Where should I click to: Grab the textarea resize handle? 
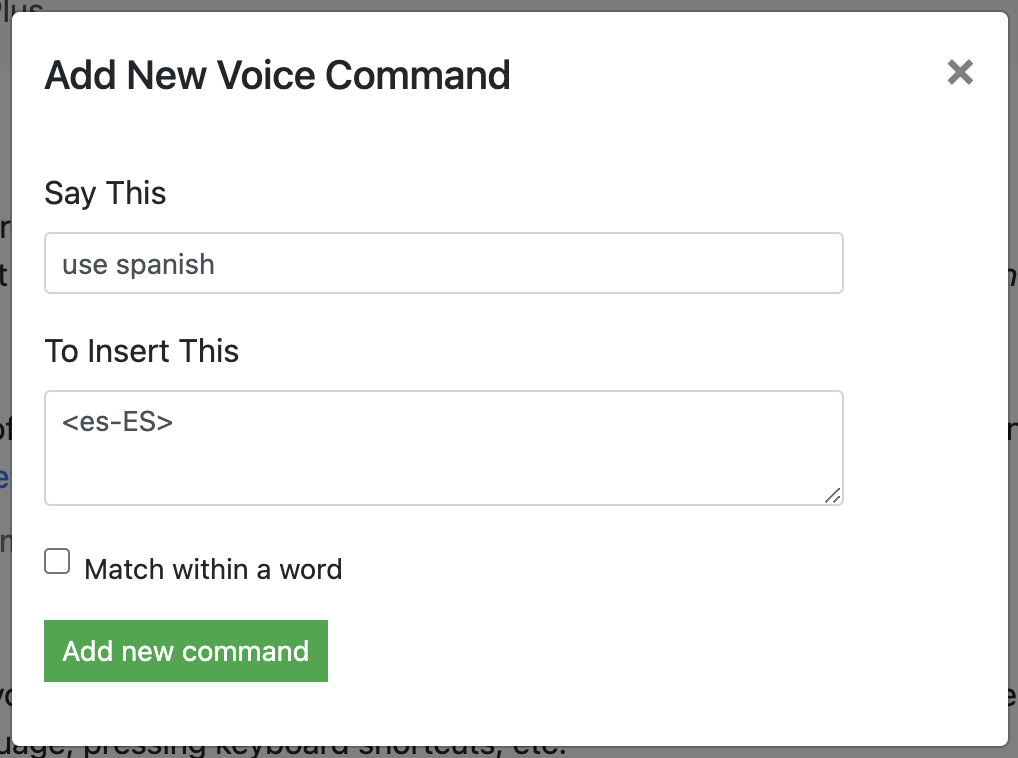point(832,495)
